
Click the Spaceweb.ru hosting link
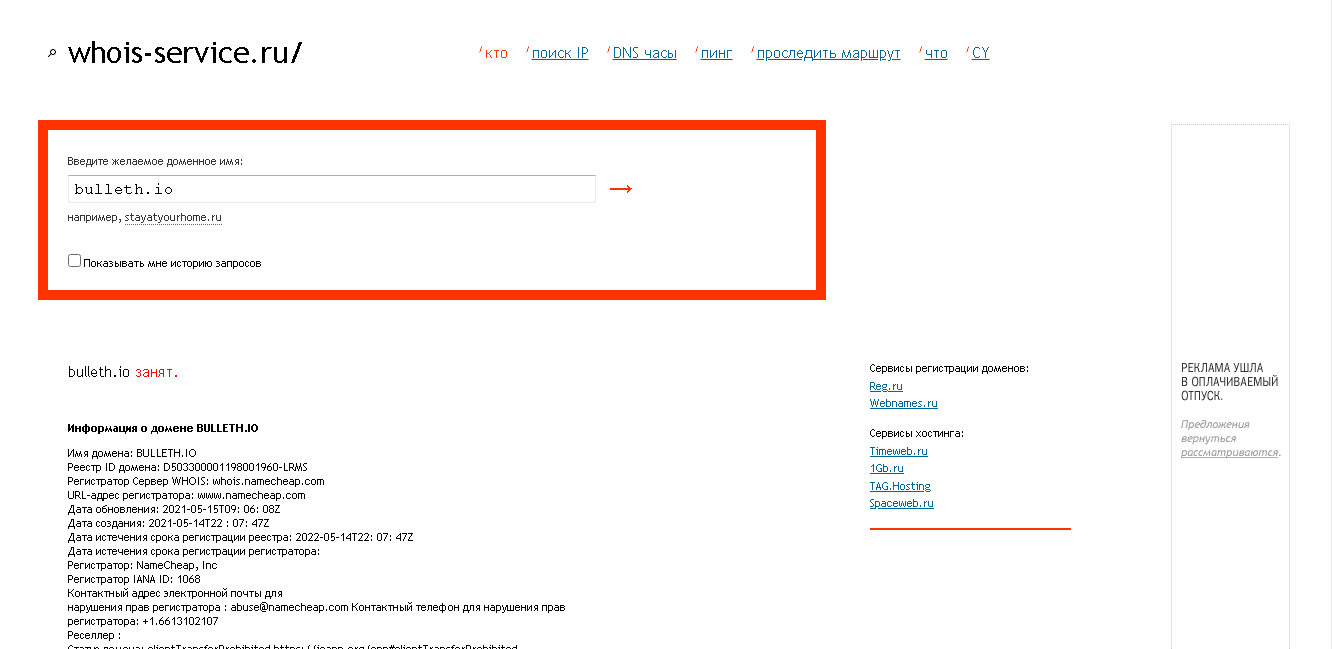[901, 503]
